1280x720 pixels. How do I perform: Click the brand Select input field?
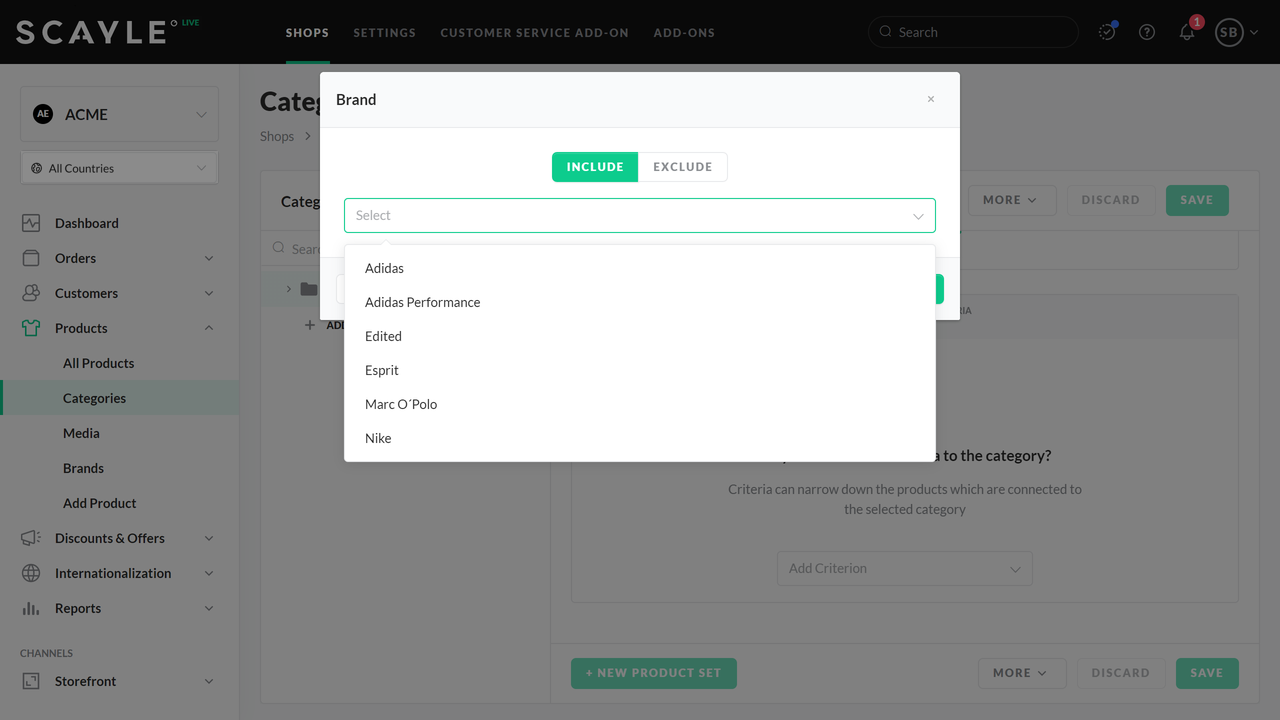(630, 215)
